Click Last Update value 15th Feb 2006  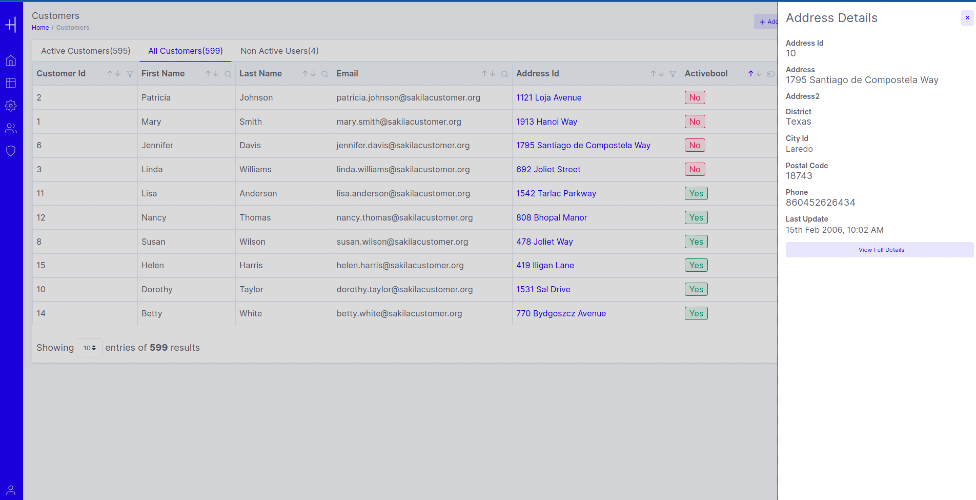835,230
